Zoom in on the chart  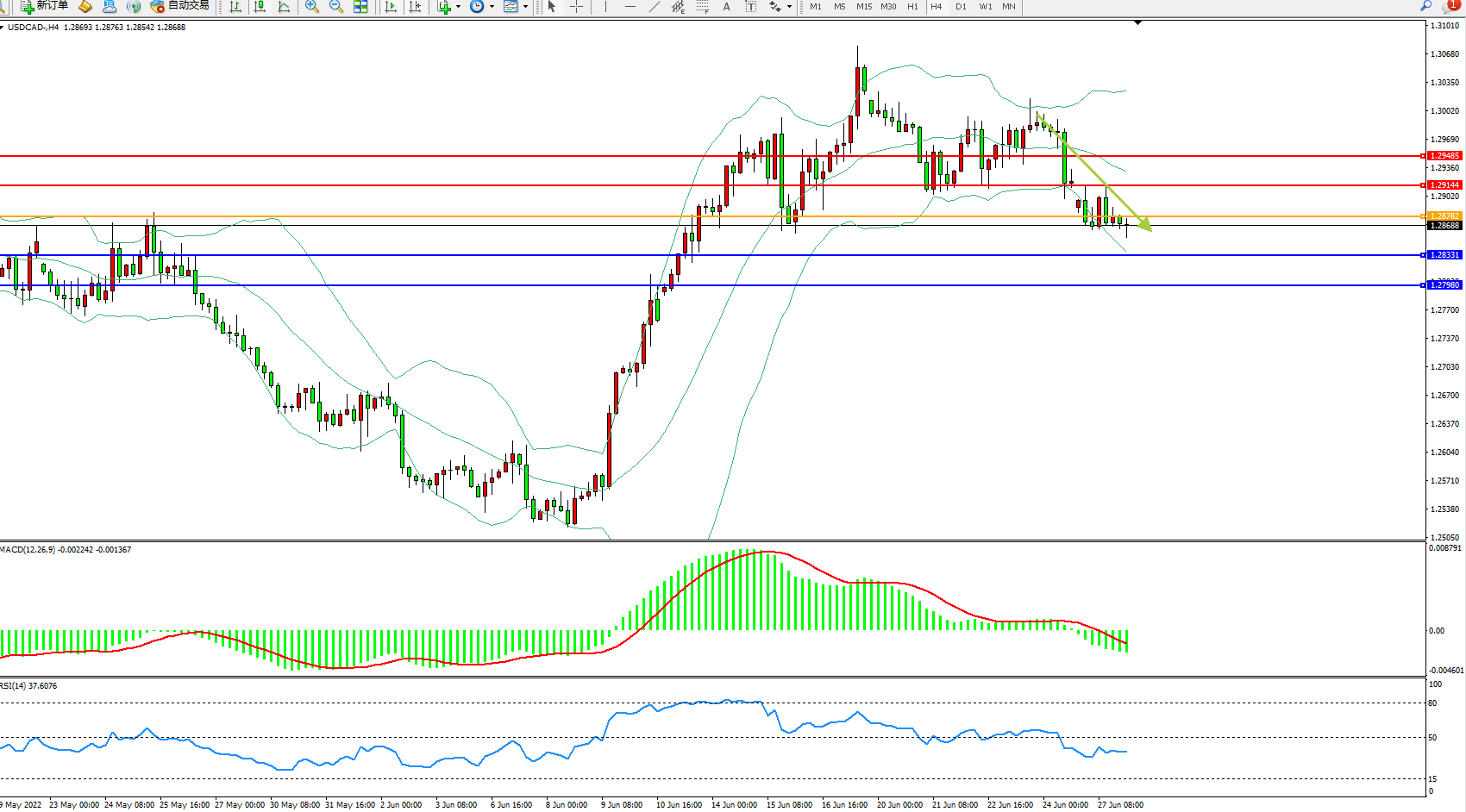tap(312, 7)
